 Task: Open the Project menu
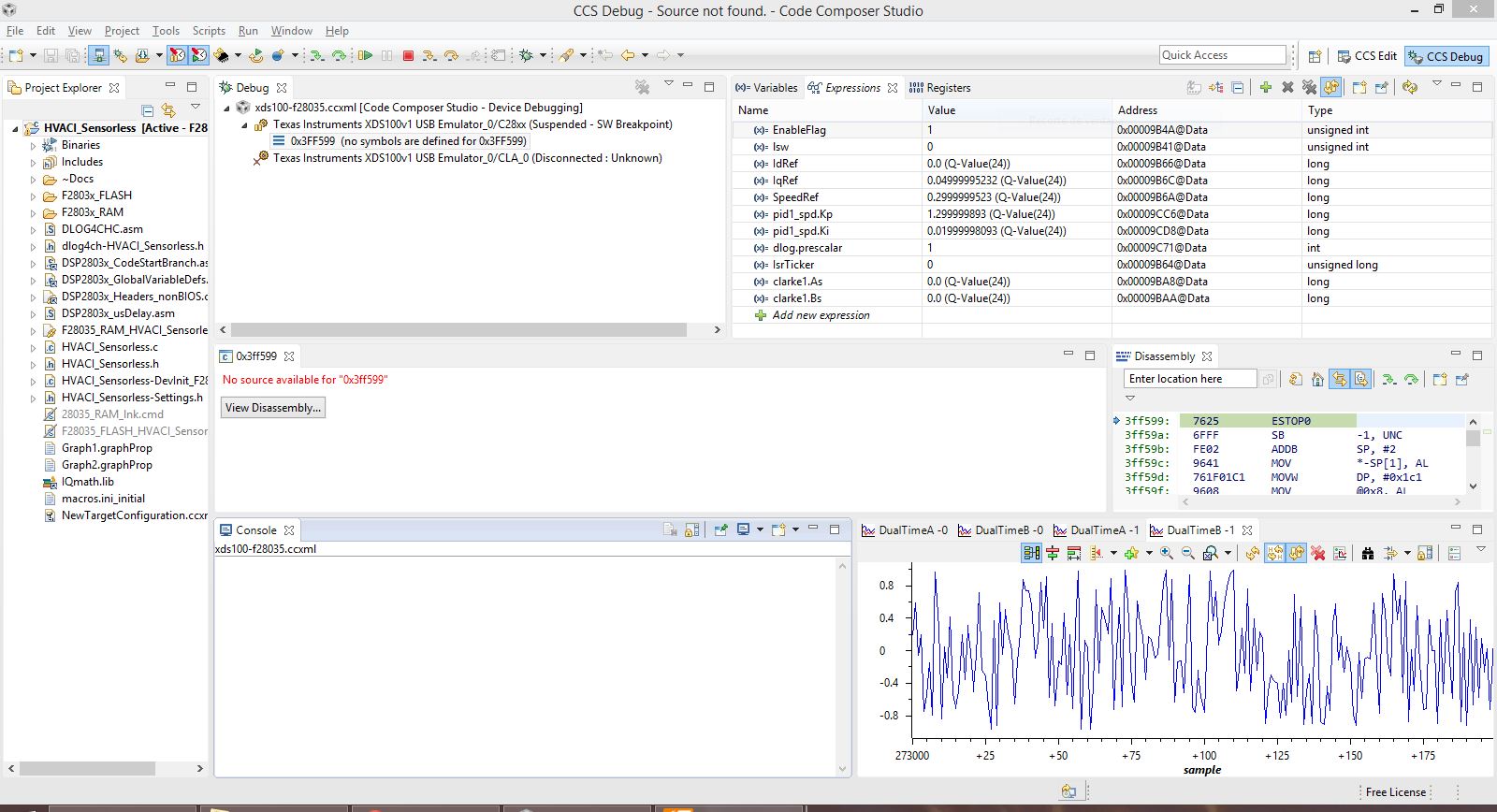coord(122,31)
